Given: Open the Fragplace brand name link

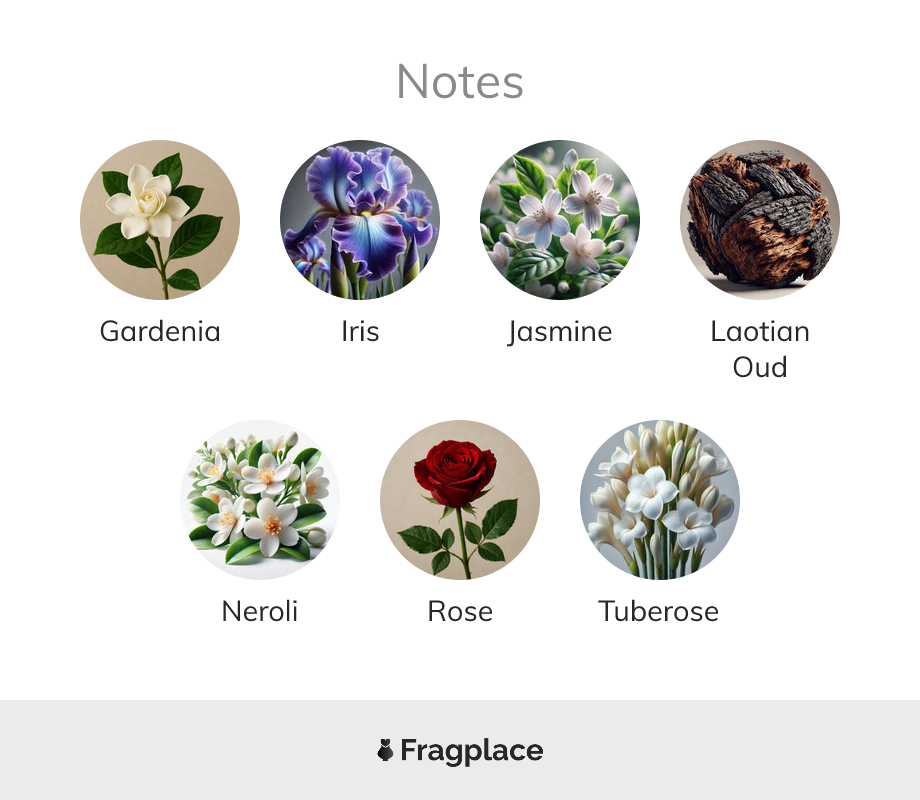Looking at the screenshot, I should click(472, 751).
